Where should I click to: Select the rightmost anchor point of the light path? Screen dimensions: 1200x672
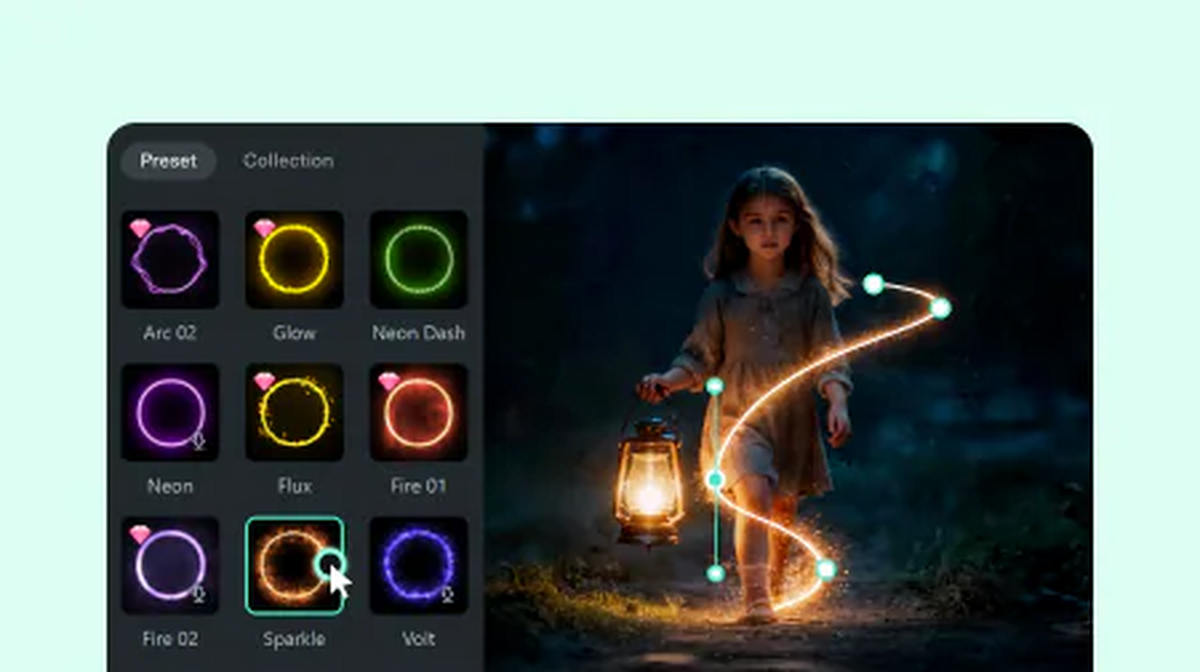(x=940, y=308)
